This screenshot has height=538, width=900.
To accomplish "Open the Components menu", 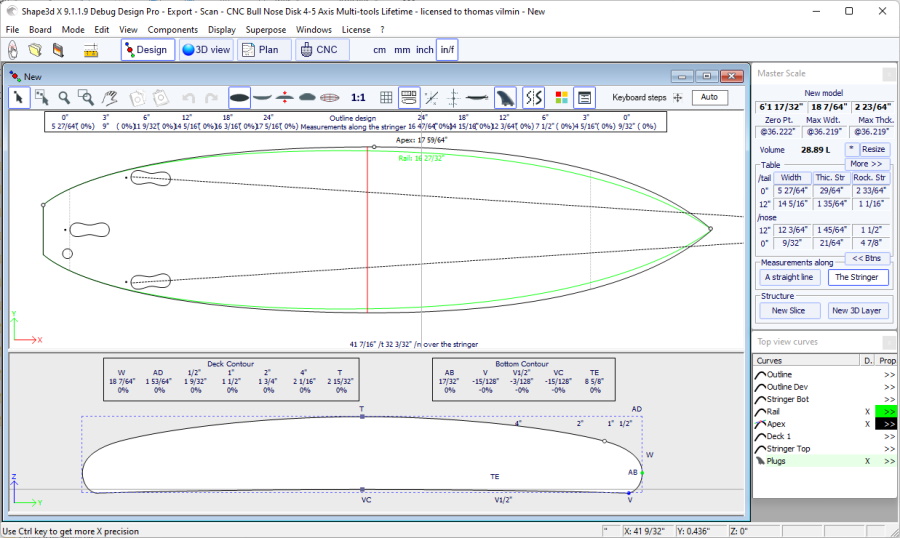I will (x=173, y=30).
